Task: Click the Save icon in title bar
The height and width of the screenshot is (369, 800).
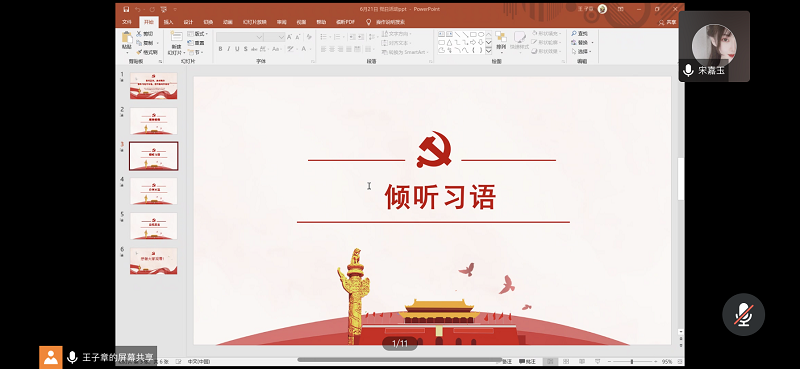Action: (x=126, y=9)
